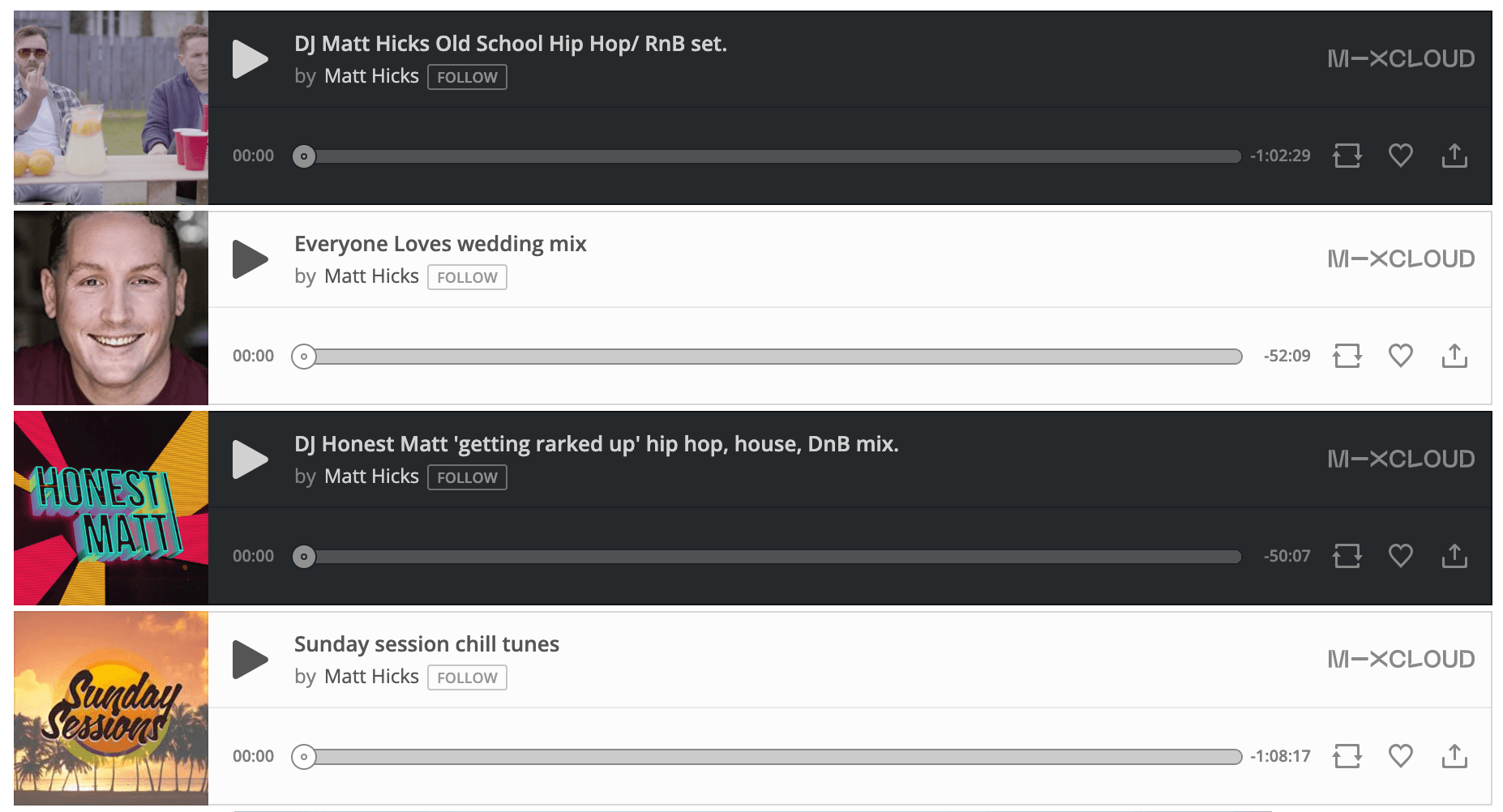Seek within the Sunday session progress bar

click(770, 757)
